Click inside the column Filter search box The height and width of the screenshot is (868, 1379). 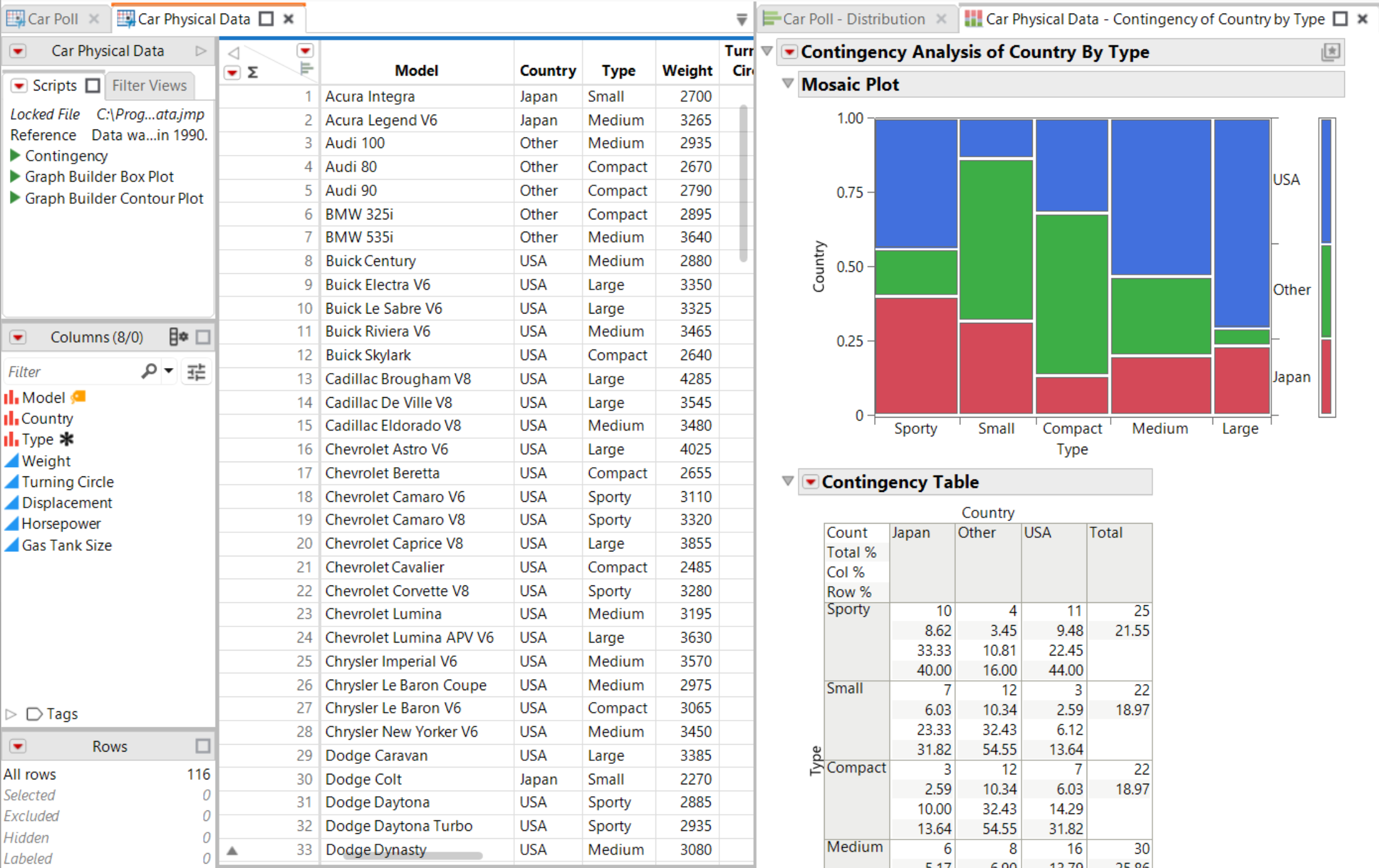[x=68, y=371]
